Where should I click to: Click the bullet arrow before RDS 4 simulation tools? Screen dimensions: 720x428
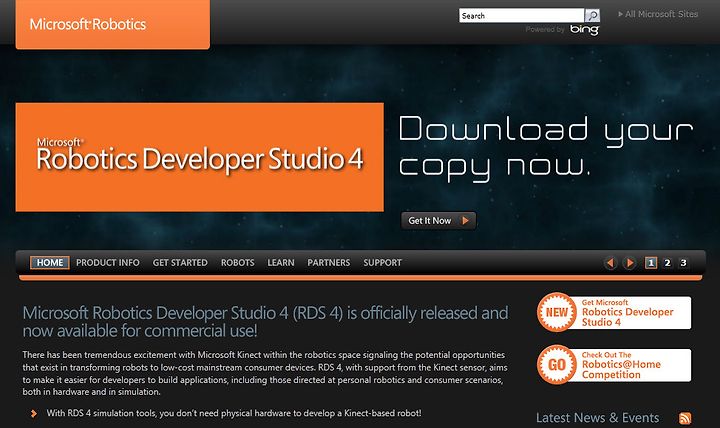34,413
